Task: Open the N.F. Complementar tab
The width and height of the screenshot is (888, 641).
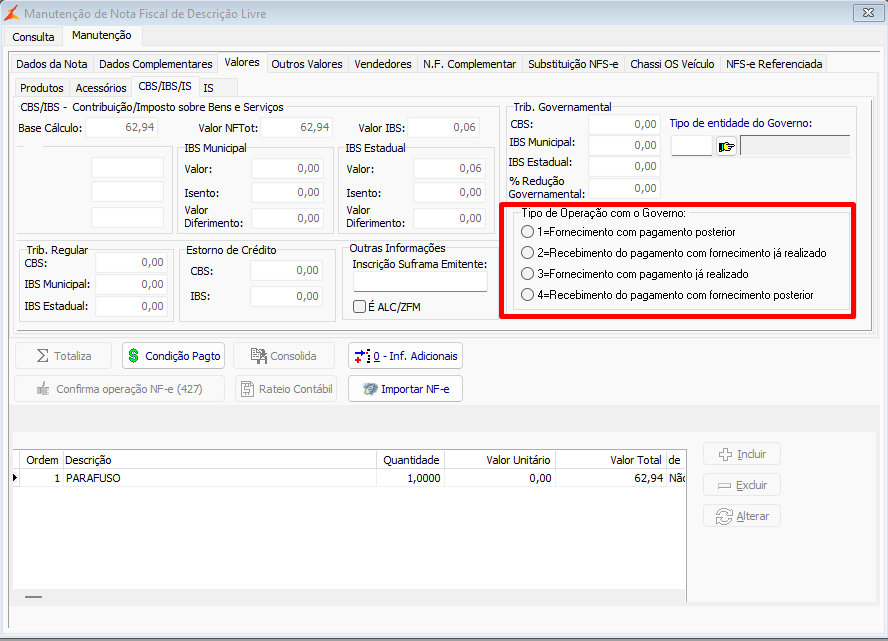Action: pyautogui.click(x=469, y=64)
